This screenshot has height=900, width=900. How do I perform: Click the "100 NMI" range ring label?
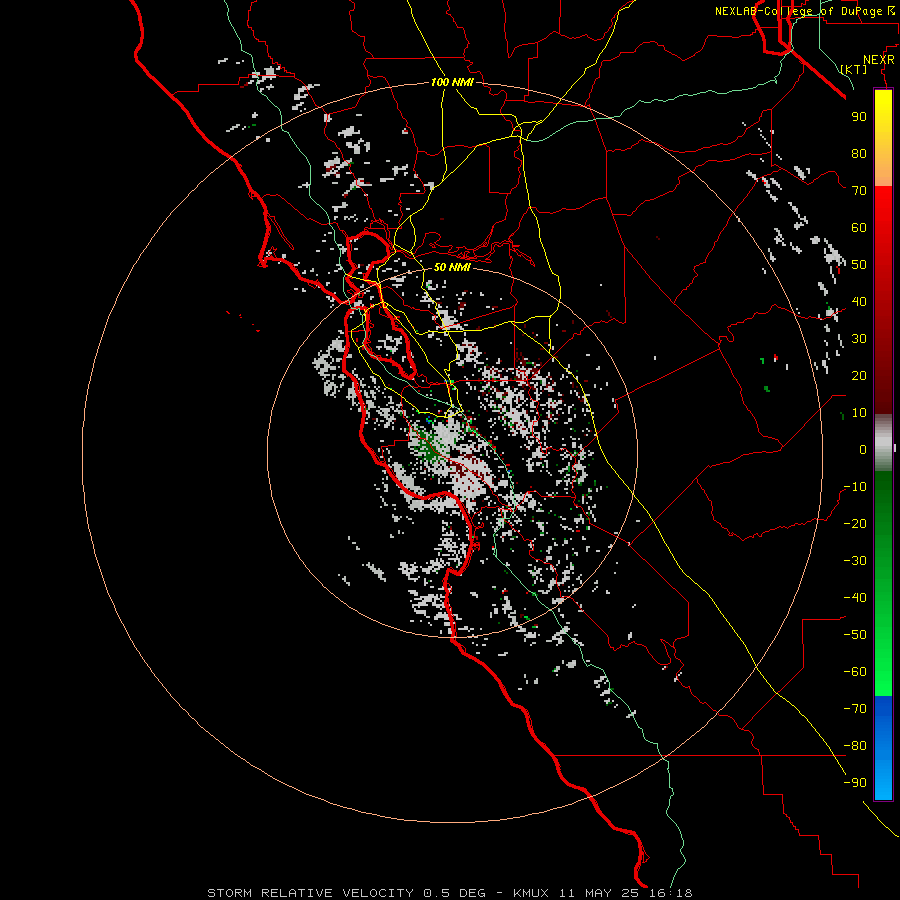pos(452,82)
